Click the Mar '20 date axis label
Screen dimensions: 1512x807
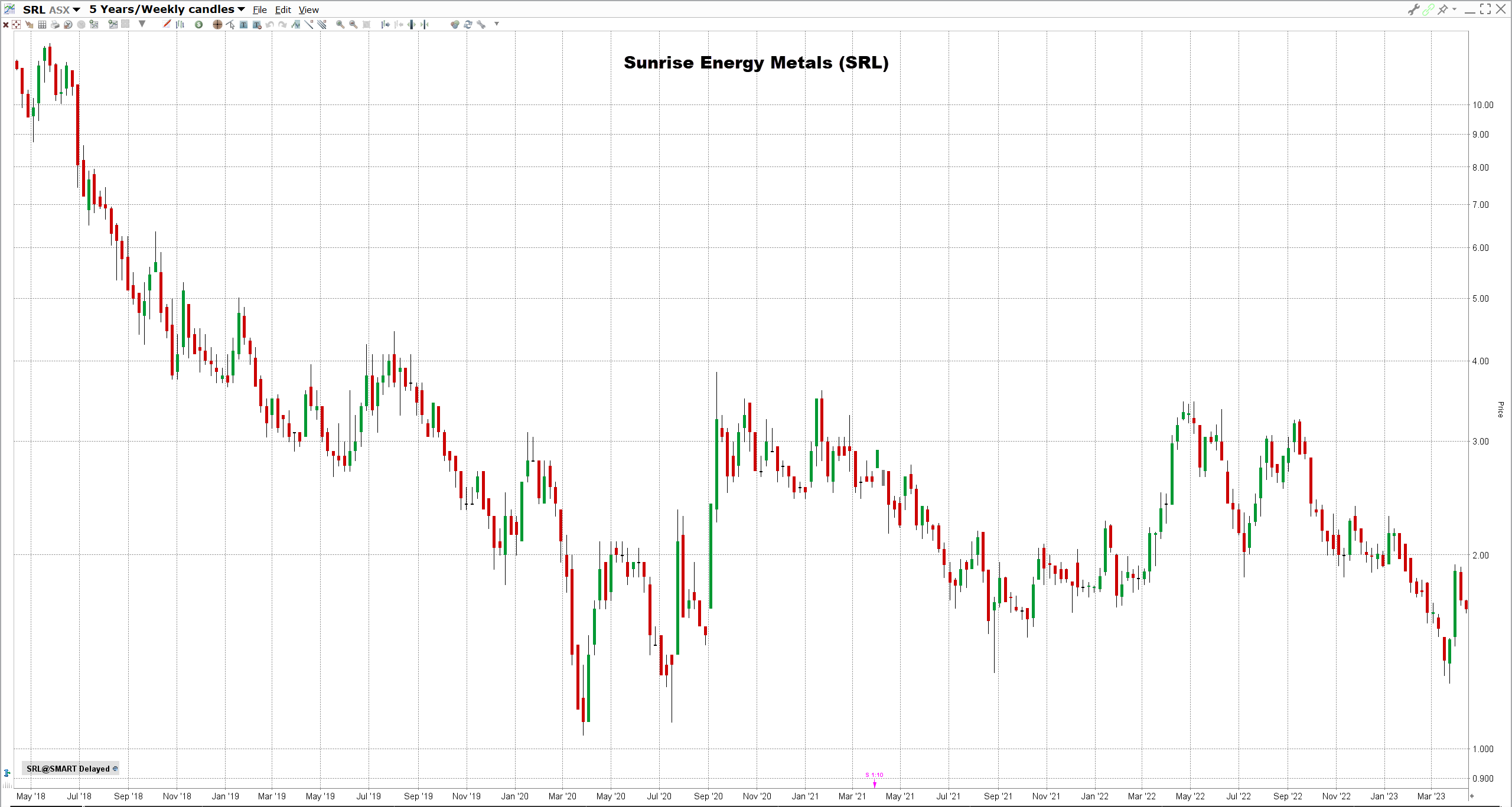tap(562, 796)
